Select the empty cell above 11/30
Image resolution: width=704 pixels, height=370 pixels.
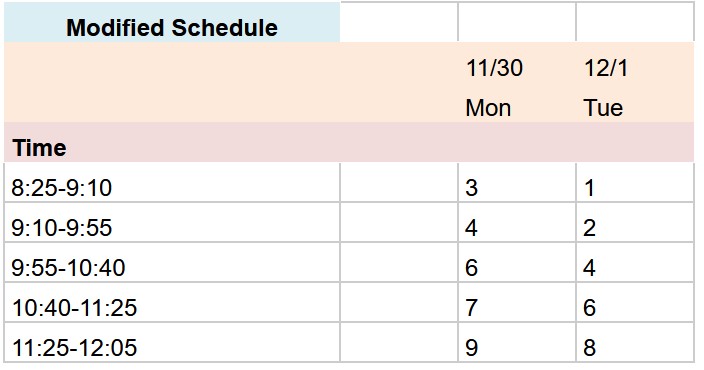tap(517, 22)
